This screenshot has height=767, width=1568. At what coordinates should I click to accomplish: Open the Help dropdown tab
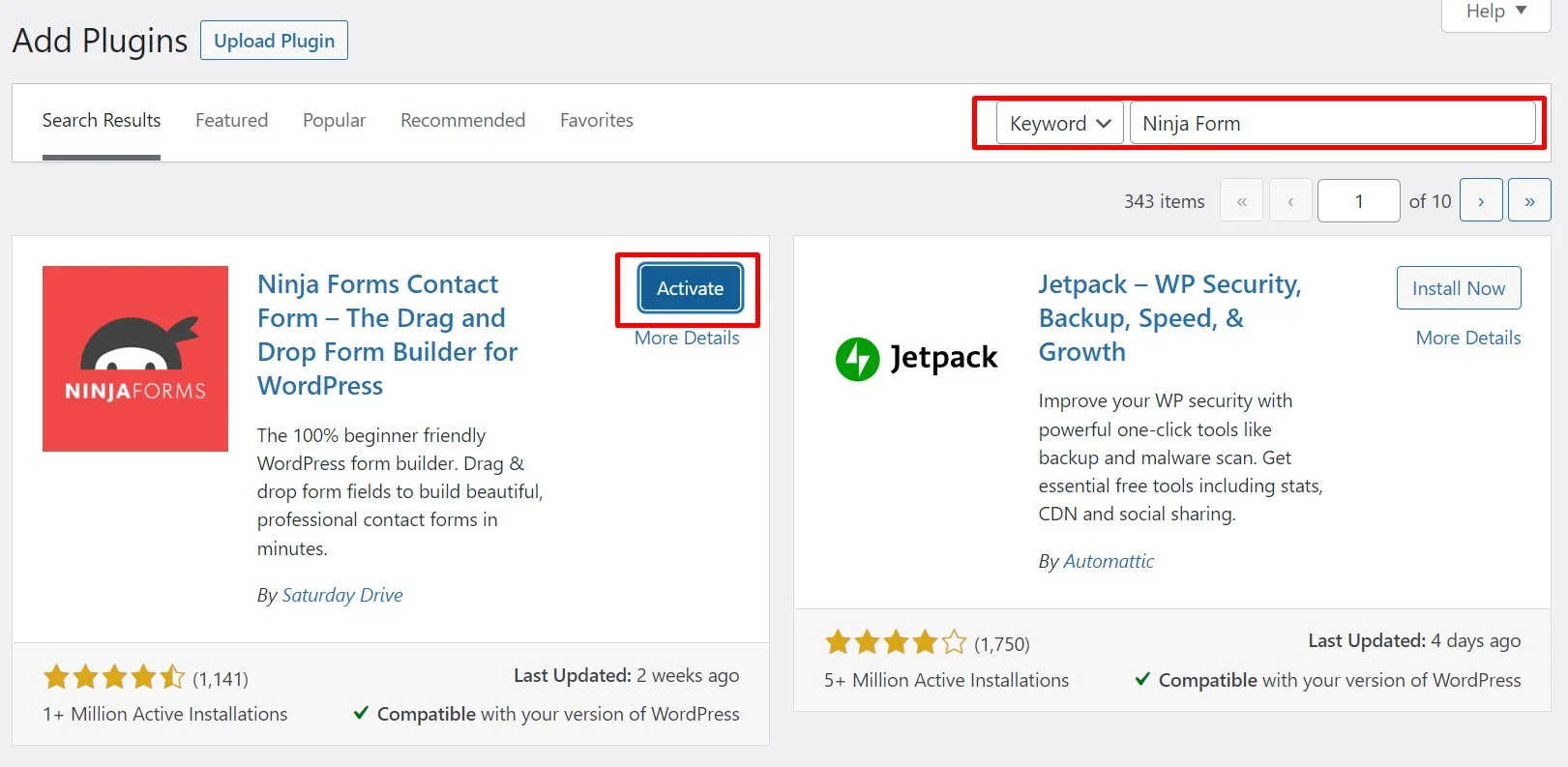click(x=1495, y=13)
